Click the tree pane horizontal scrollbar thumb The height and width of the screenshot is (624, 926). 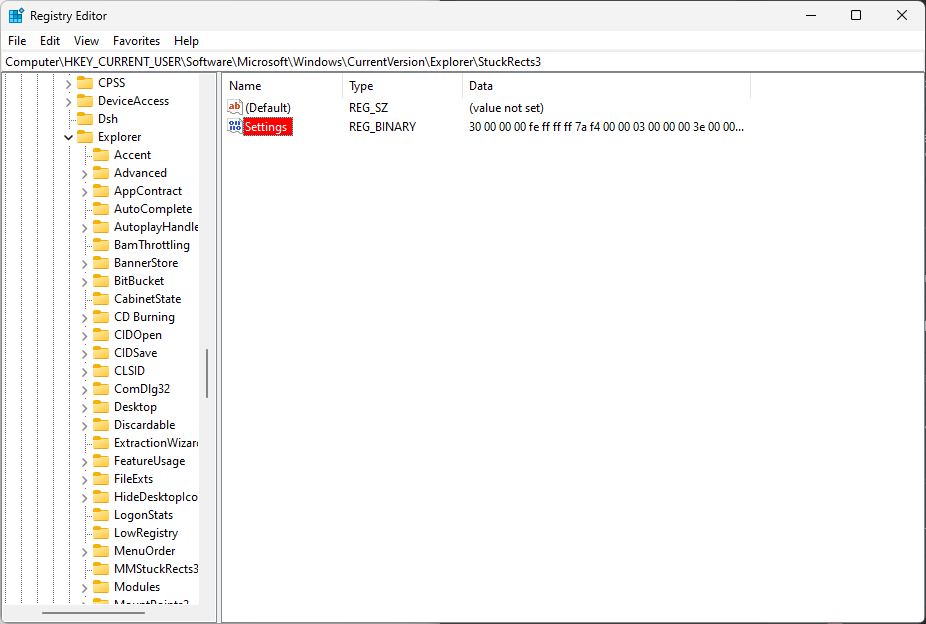(93, 612)
